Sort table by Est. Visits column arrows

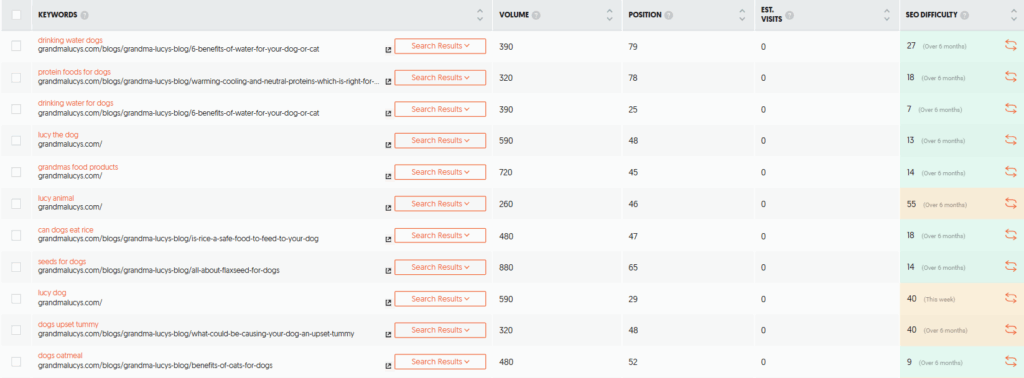(886, 15)
